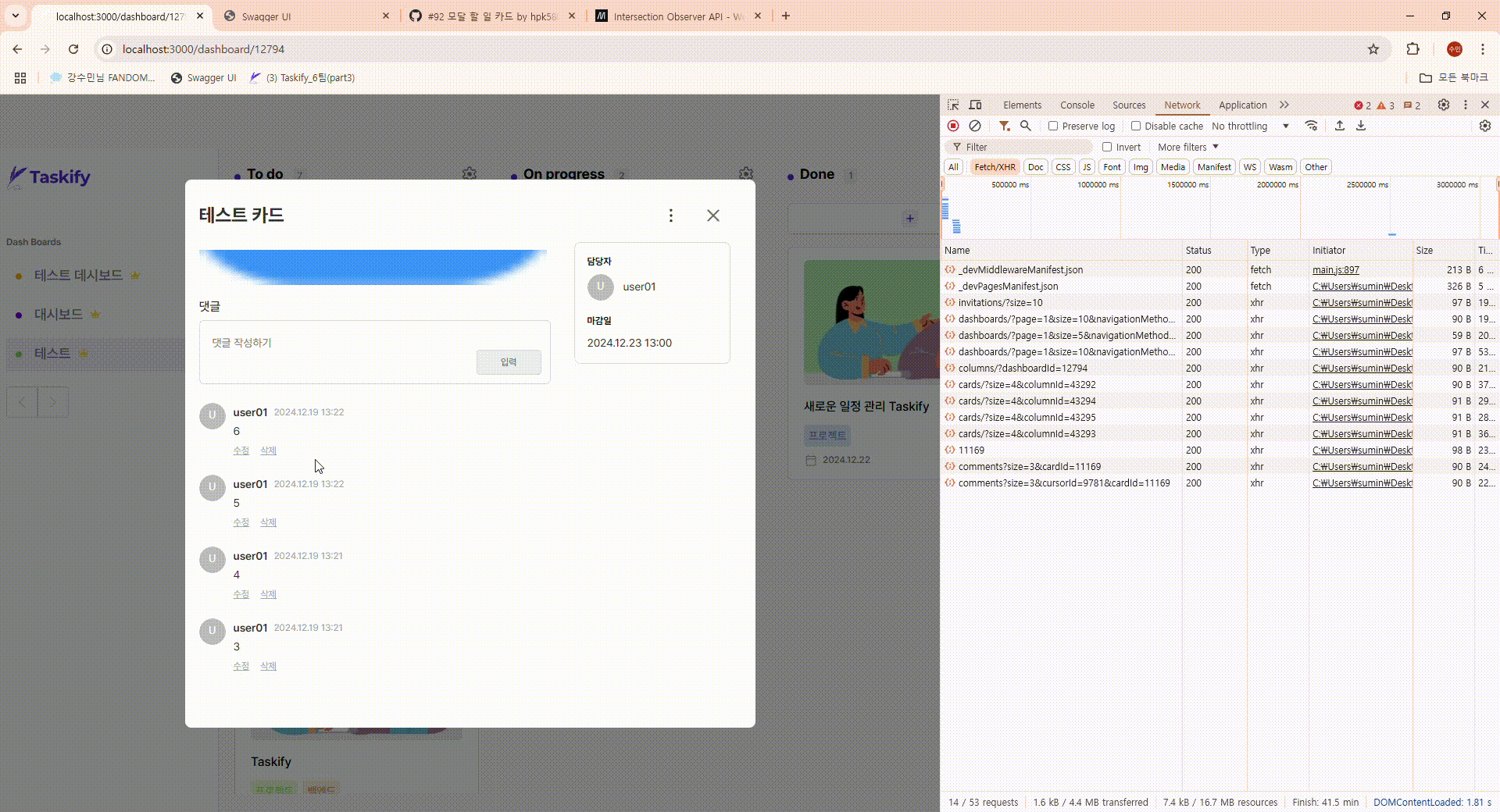
Task: Sort requests by the Status column header
Action: 1214,250
